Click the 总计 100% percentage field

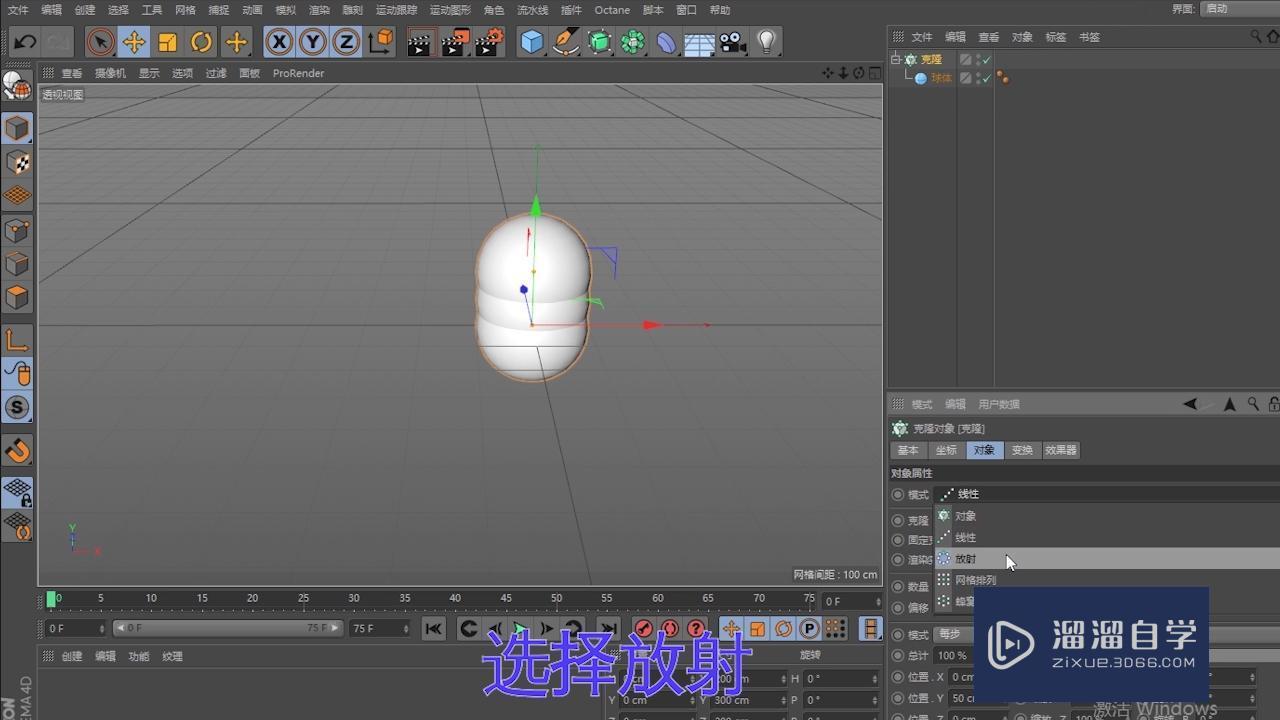tap(952, 656)
